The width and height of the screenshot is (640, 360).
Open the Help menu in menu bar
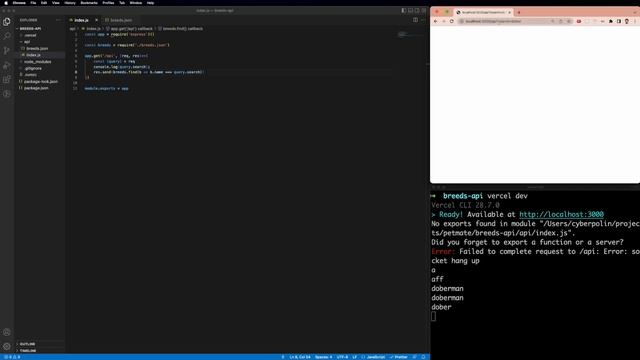click(150, 3)
